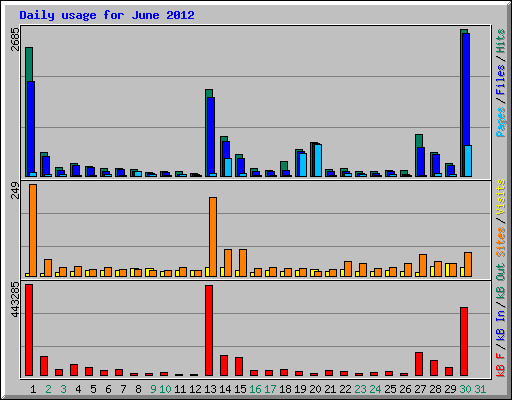Image resolution: width=512 pixels, height=400 pixels.
Task: Click the red kB bar for day 27
Action: 419,364
